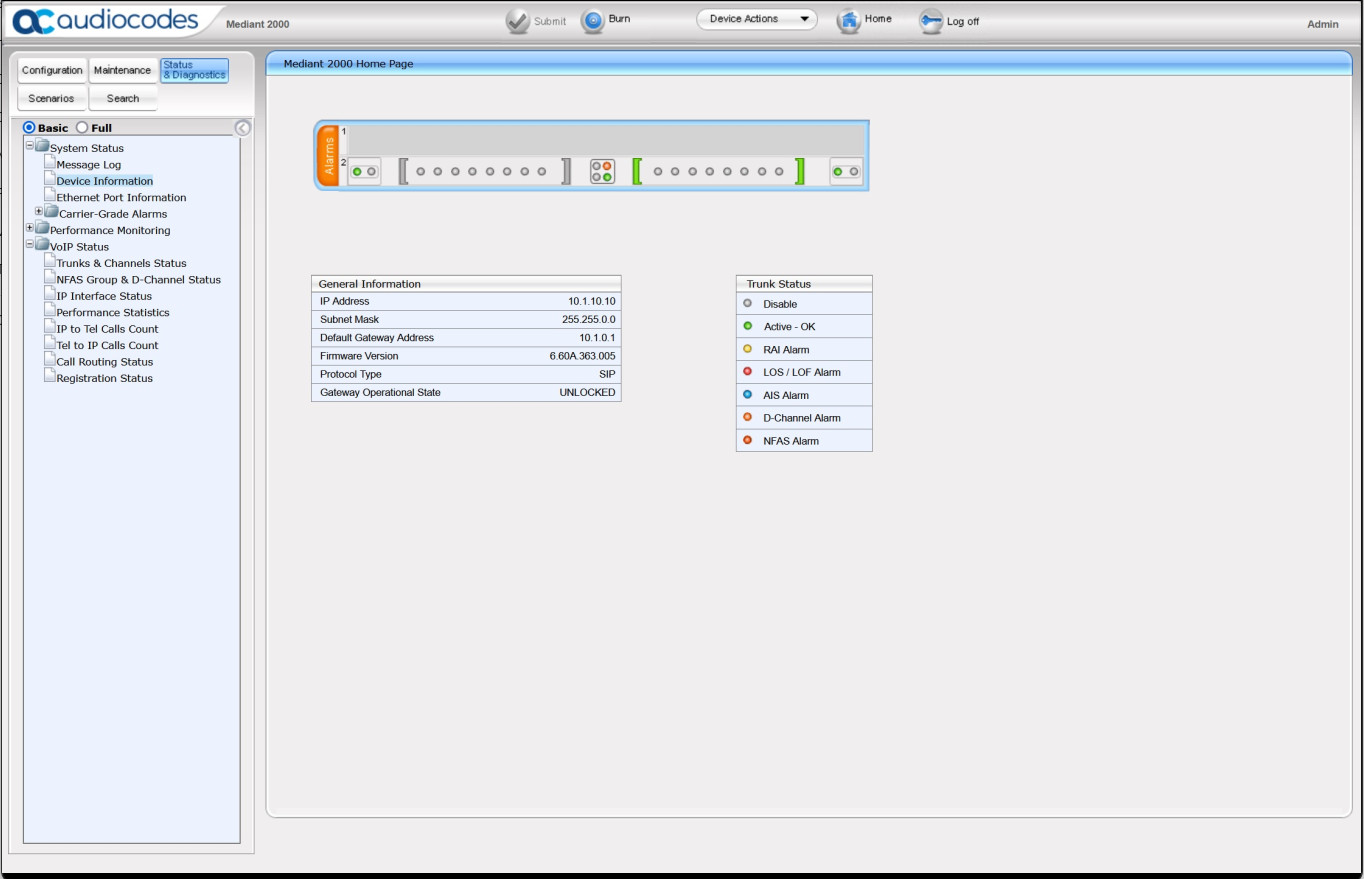The image size is (1364, 879).
Task: Expand the Carrier-Grade Alarms node
Action: [x=39, y=212]
